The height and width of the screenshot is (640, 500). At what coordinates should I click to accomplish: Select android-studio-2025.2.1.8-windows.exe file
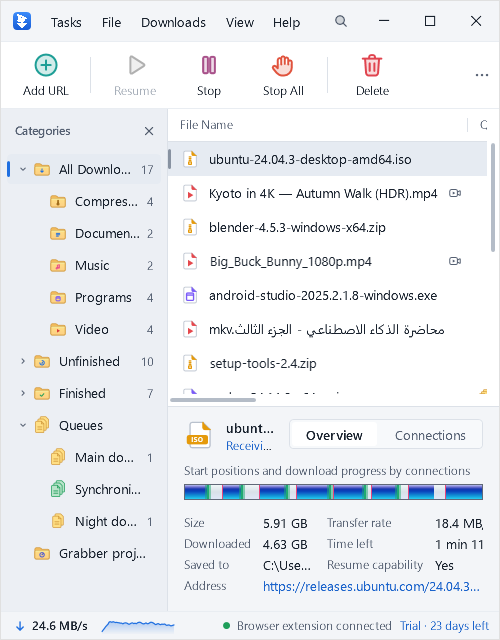[327, 295]
